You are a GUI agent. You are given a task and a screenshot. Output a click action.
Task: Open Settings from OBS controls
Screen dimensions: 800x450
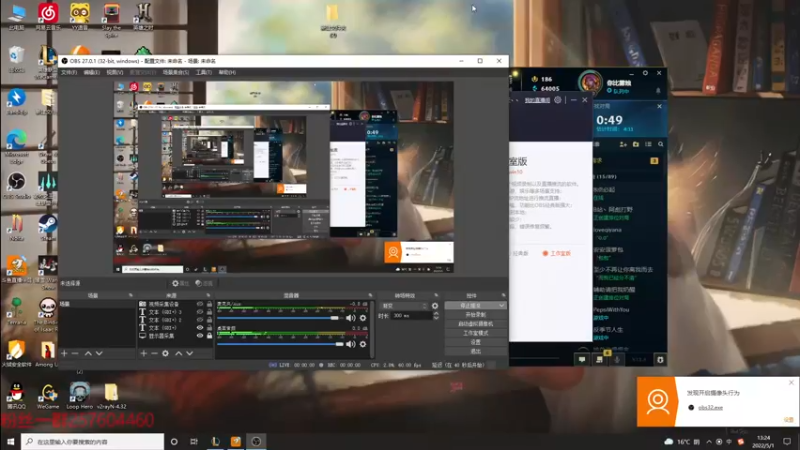476,342
